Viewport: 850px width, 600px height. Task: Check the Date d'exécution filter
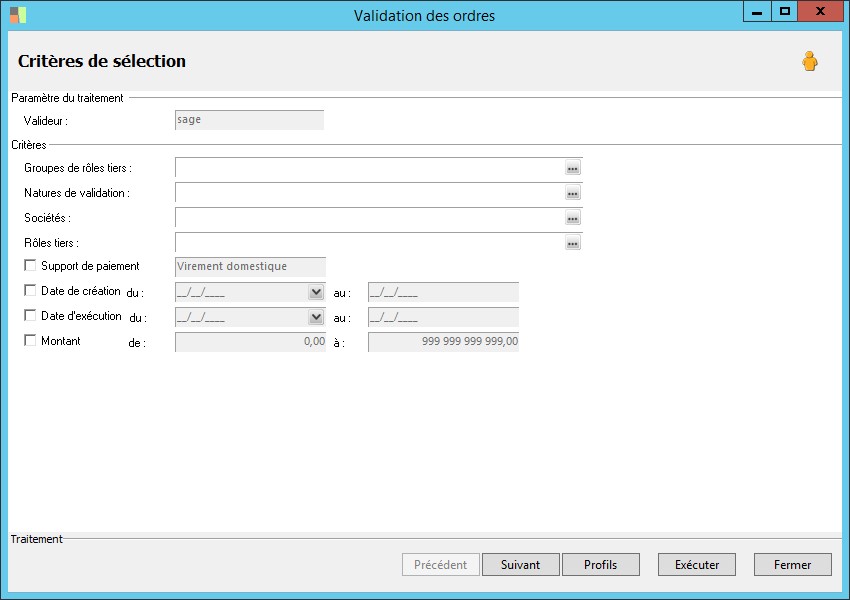30,315
